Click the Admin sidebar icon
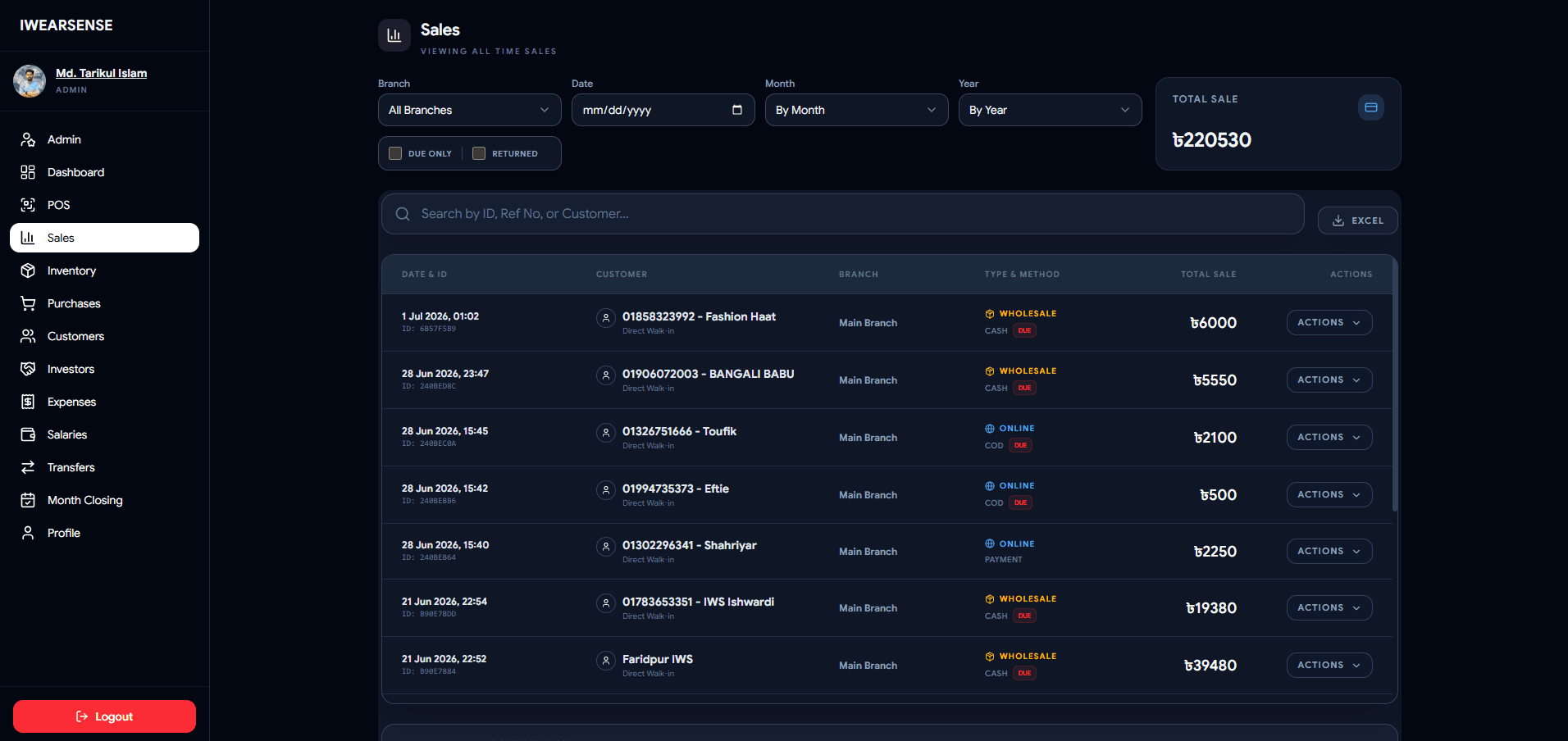 (x=28, y=139)
